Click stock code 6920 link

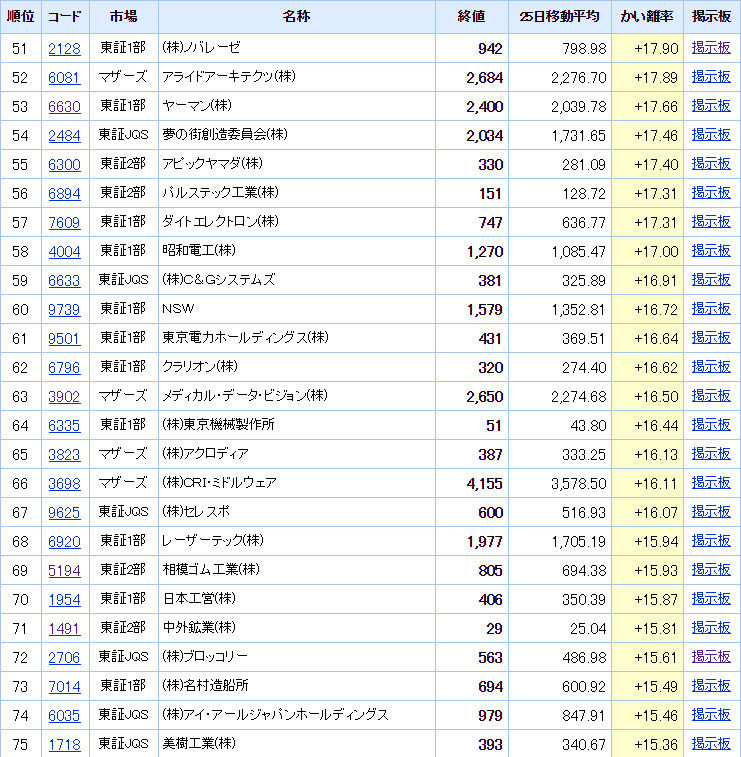pyautogui.click(x=64, y=541)
